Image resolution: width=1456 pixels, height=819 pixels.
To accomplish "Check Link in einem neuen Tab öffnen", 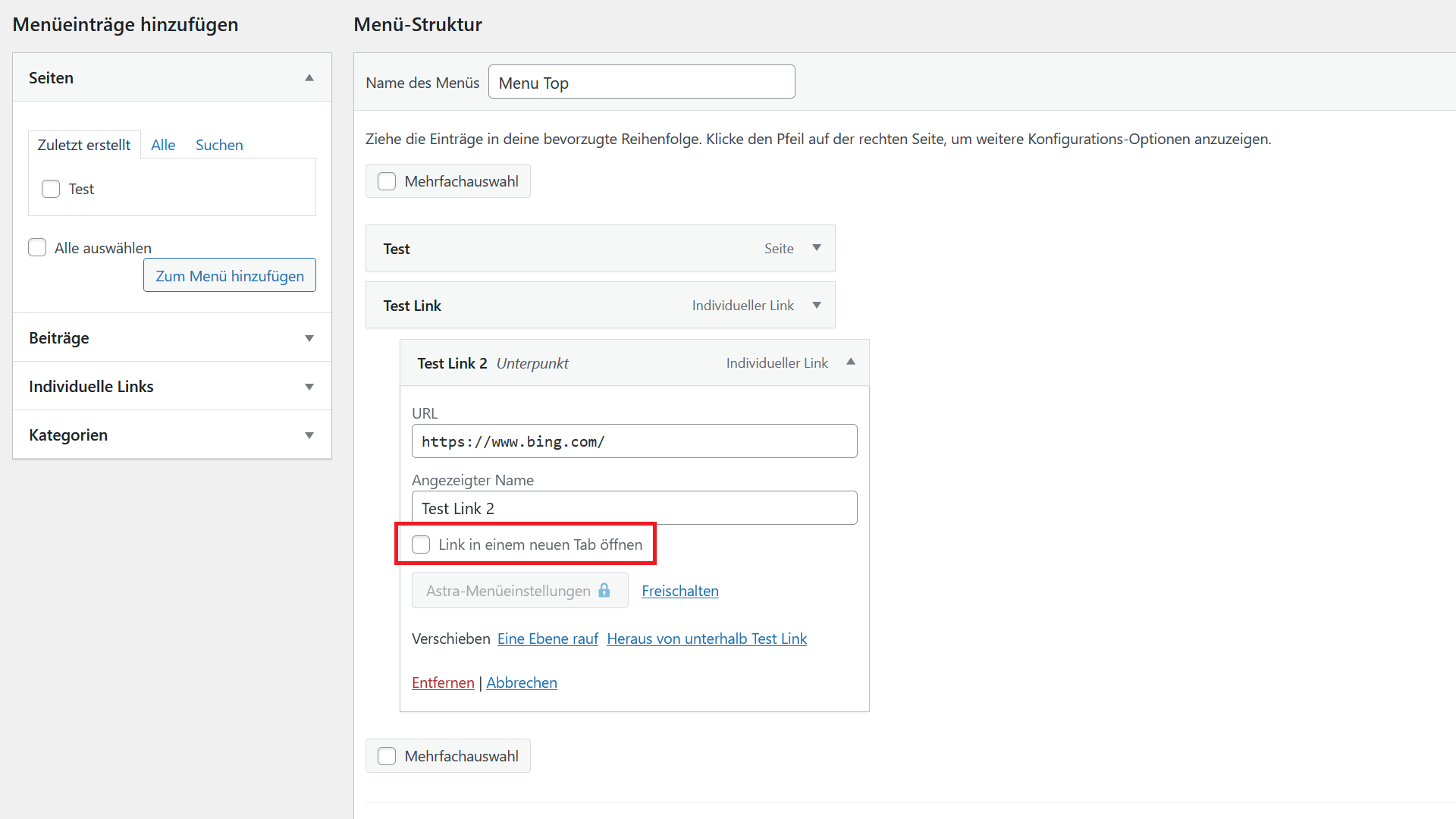I will (421, 544).
